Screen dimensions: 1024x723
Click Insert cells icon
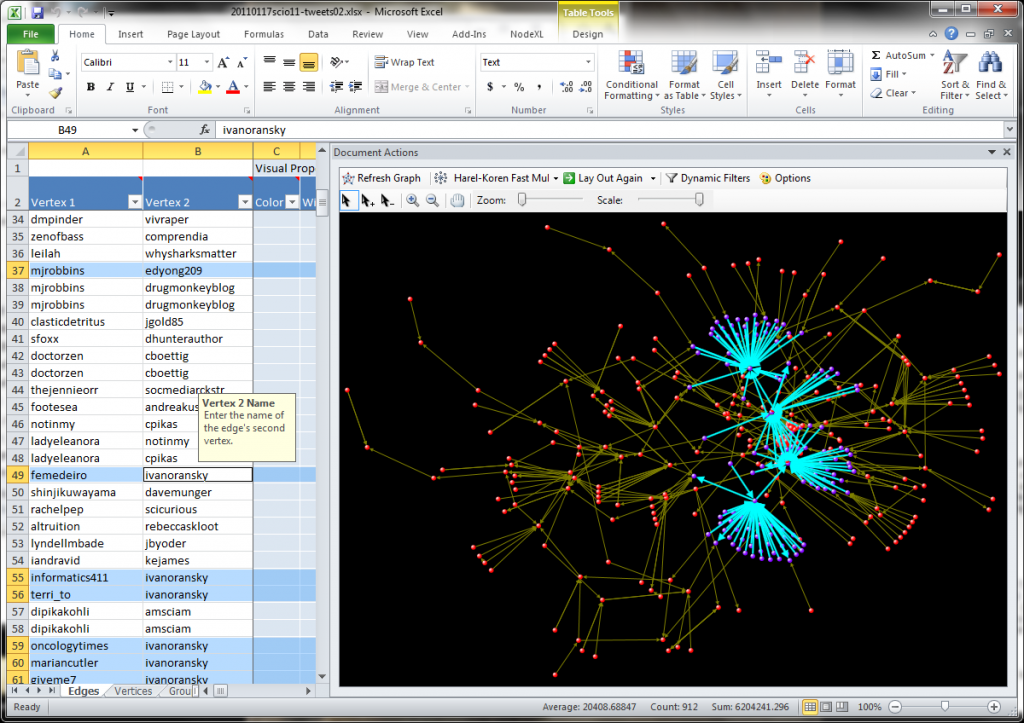(769, 63)
